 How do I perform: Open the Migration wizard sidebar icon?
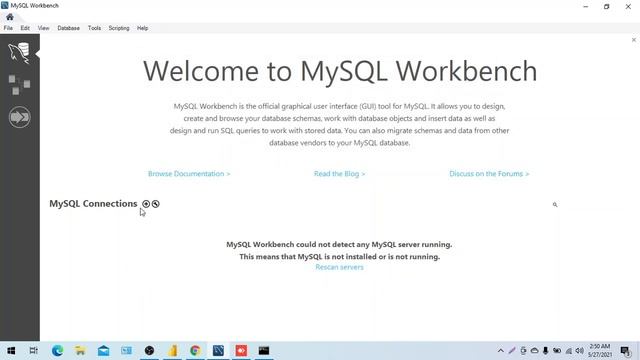20,117
